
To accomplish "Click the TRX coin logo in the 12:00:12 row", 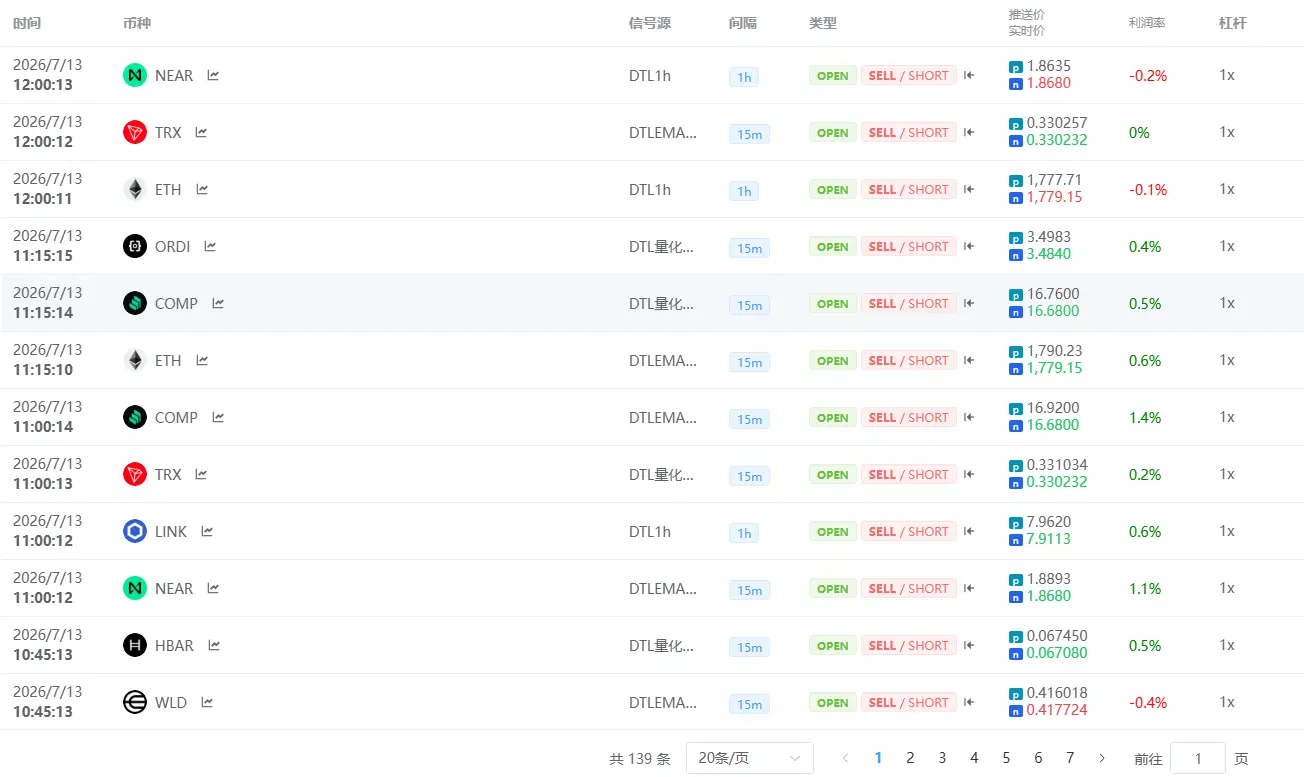I will pyautogui.click(x=135, y=132).
